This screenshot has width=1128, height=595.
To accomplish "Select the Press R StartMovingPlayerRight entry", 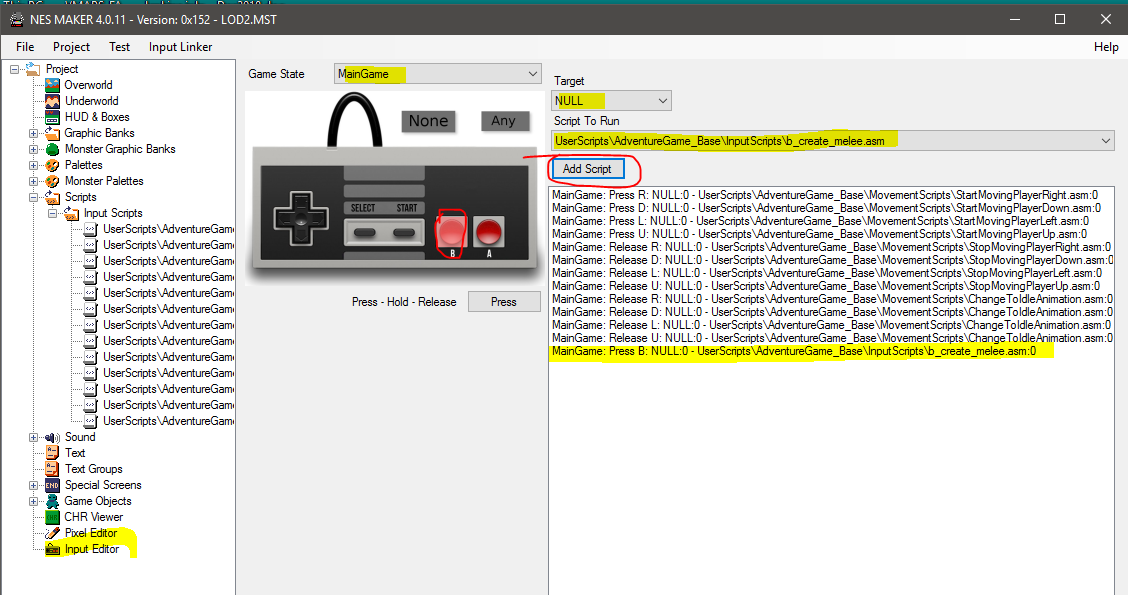I will pyautogui.click(x=825, y=195).
